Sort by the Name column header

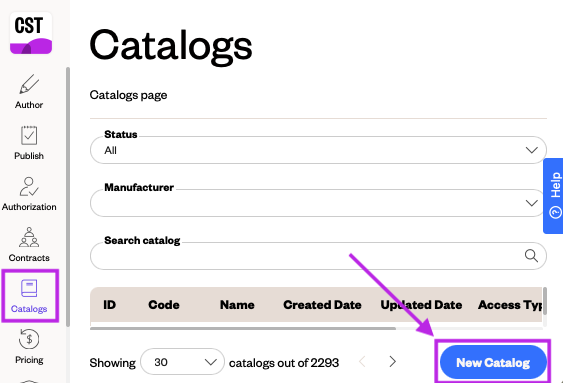click(x=237, y=305)
